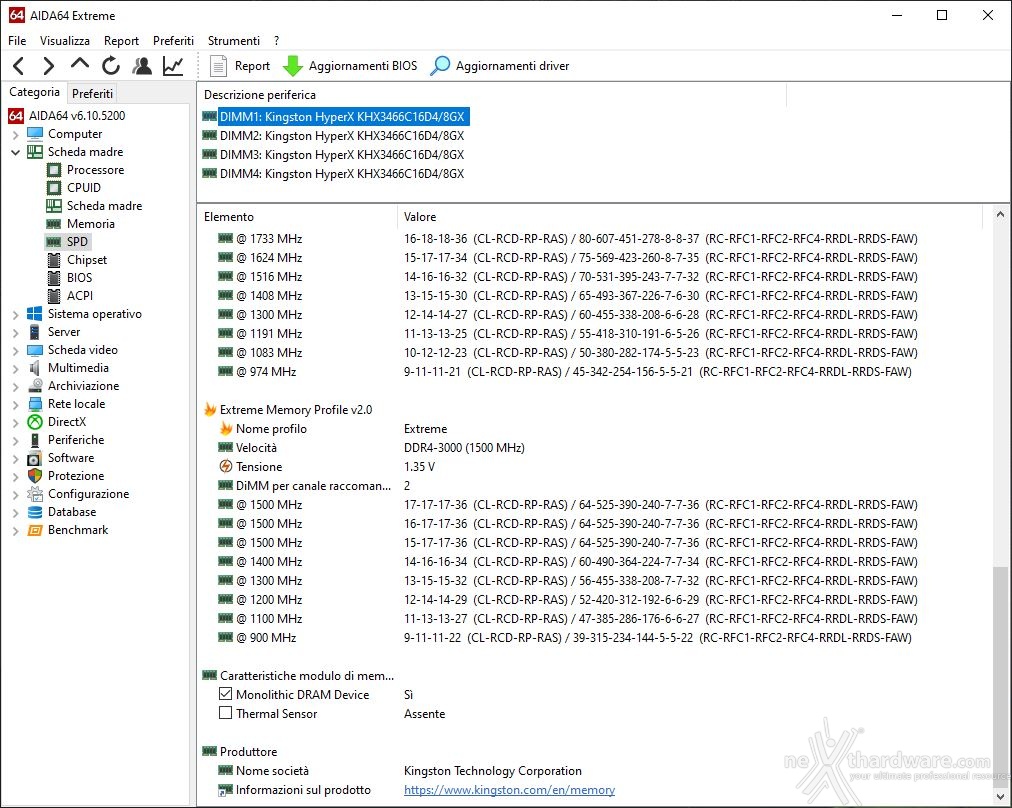Click the Processore CPU icon
The height and width of the screenshot is (808, 1012).
(x=54, y=170)
